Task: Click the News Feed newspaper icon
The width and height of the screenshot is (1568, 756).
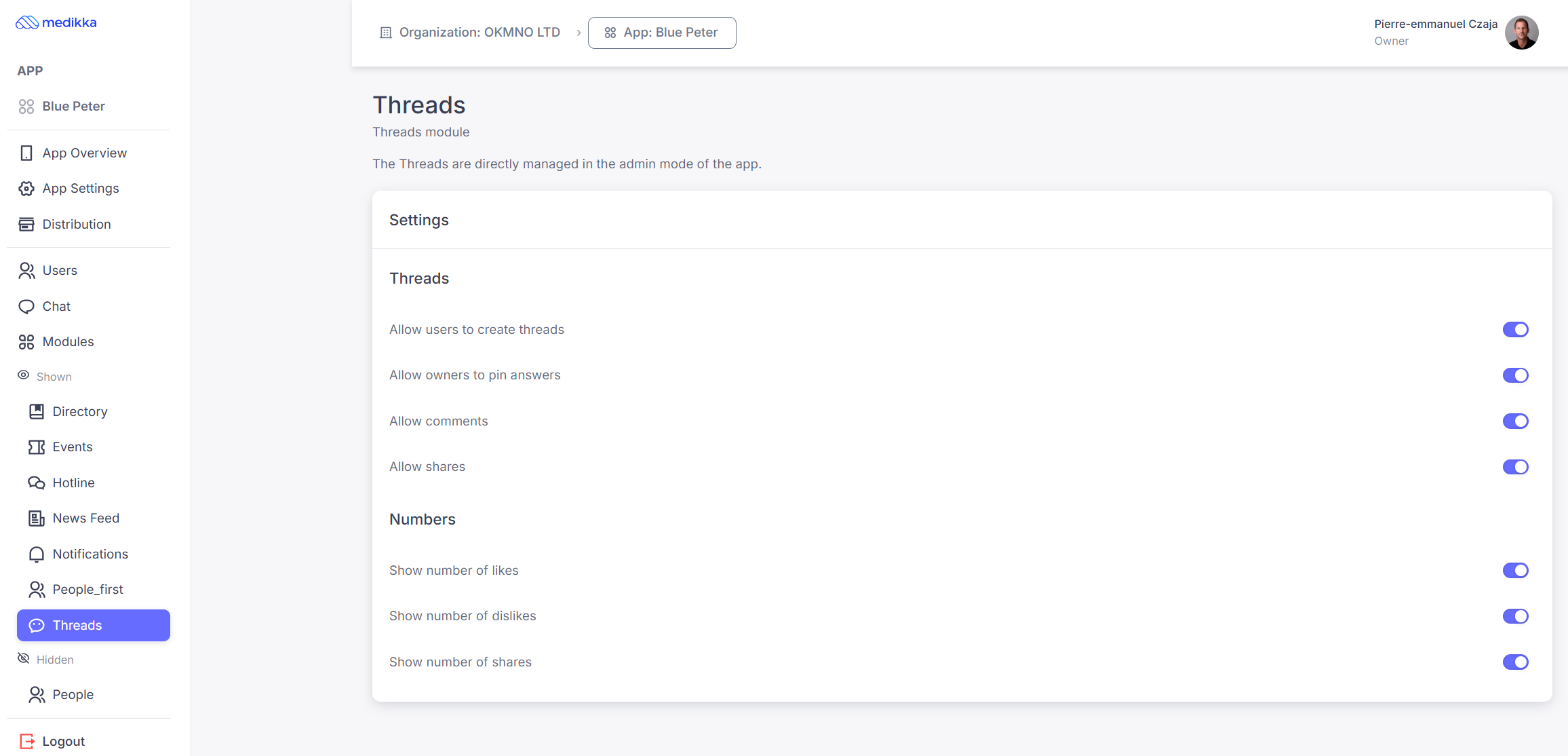Action: click(37, 518)
